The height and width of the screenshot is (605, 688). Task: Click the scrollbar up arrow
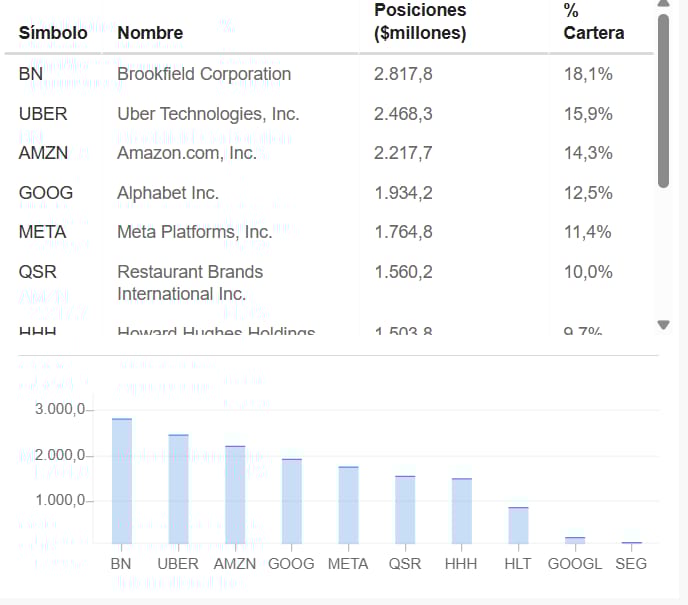click(663, 3)
